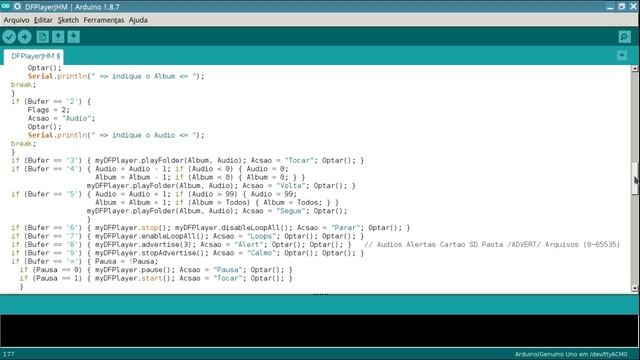
Task: Click the 'indique o Audio' println line
Action: click(116, 135)
